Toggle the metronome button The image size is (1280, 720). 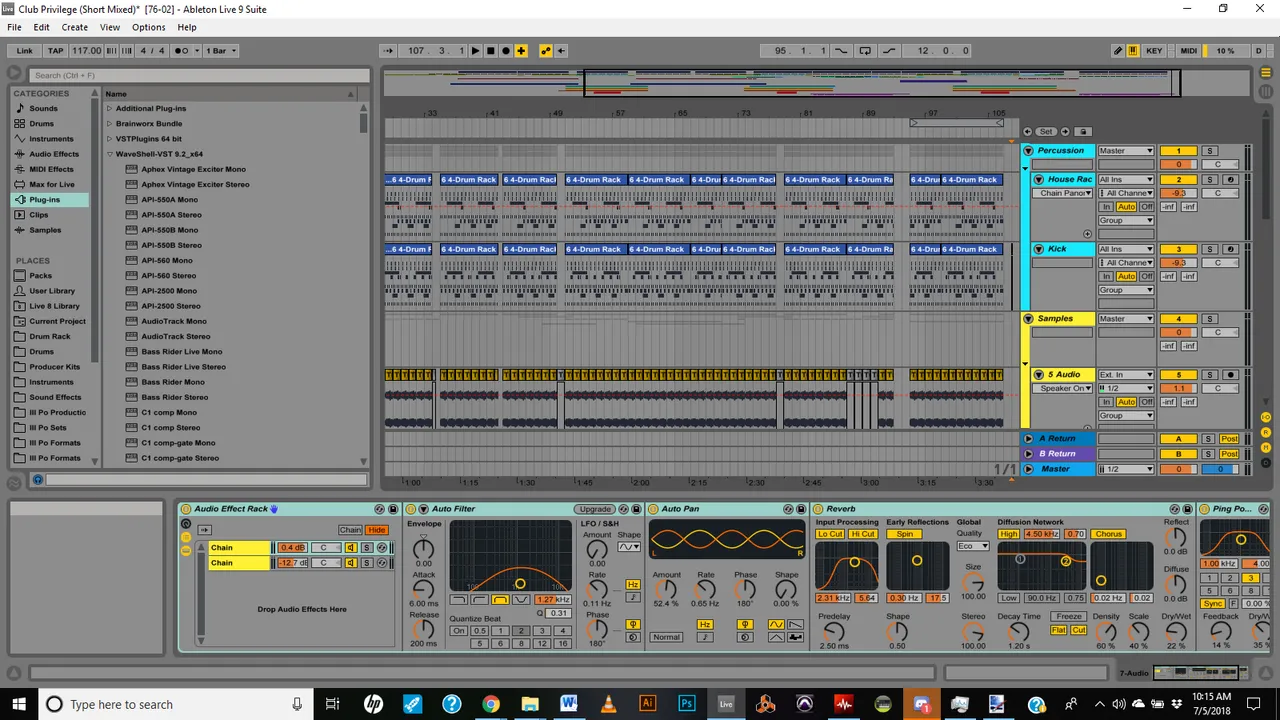pos(182,51)
